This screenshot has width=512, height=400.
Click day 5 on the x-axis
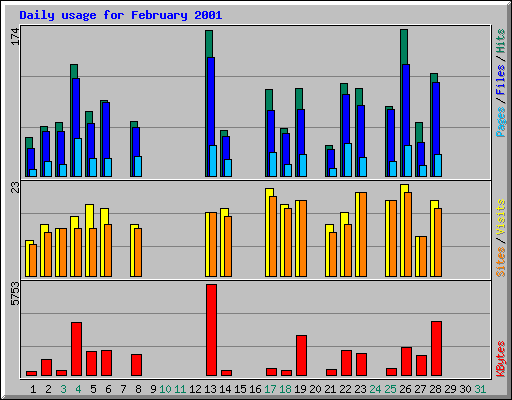coord(93,389)
